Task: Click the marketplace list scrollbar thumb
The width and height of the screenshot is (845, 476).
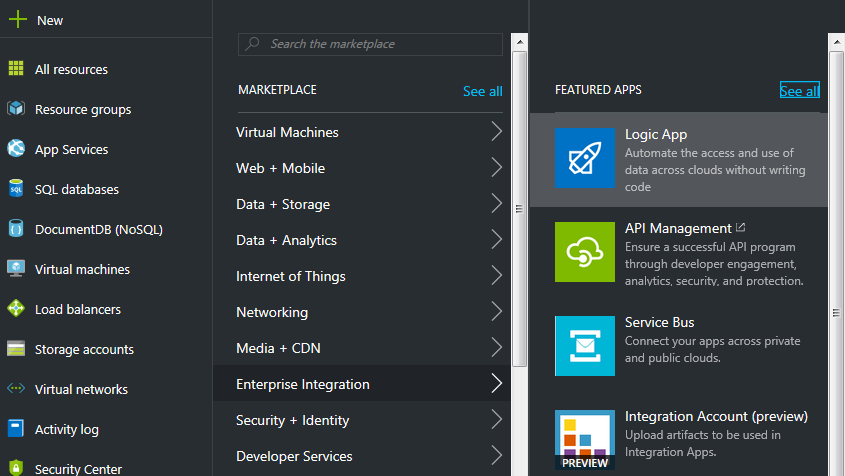Action: pos(520,209)
